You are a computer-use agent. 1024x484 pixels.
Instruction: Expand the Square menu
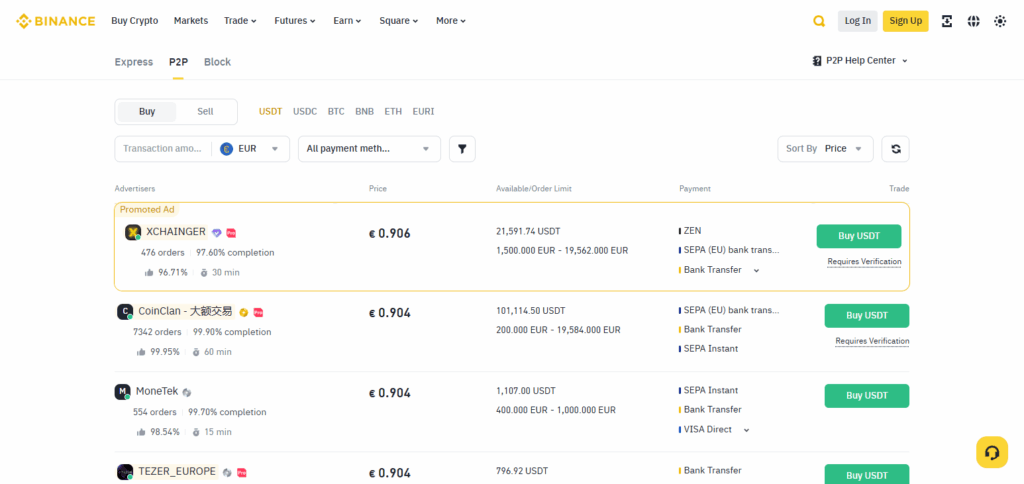pos(400,21)
